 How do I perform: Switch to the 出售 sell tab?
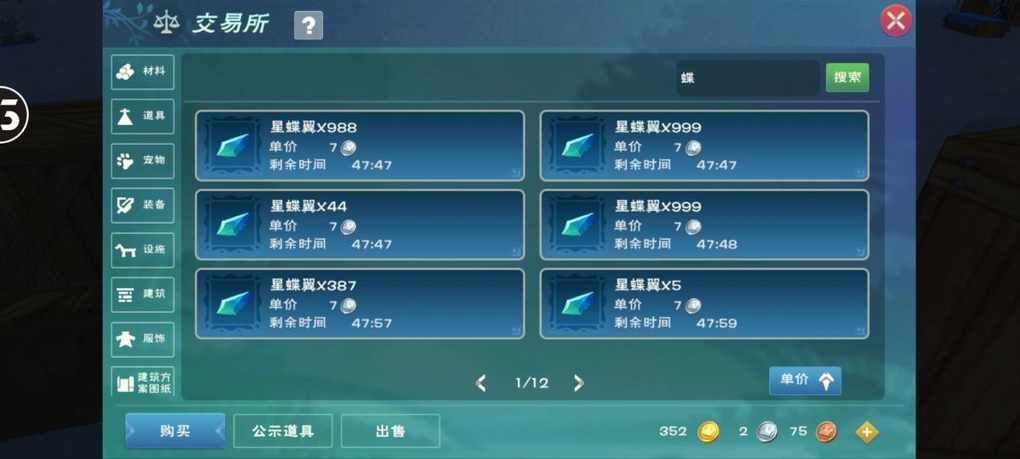390,431
